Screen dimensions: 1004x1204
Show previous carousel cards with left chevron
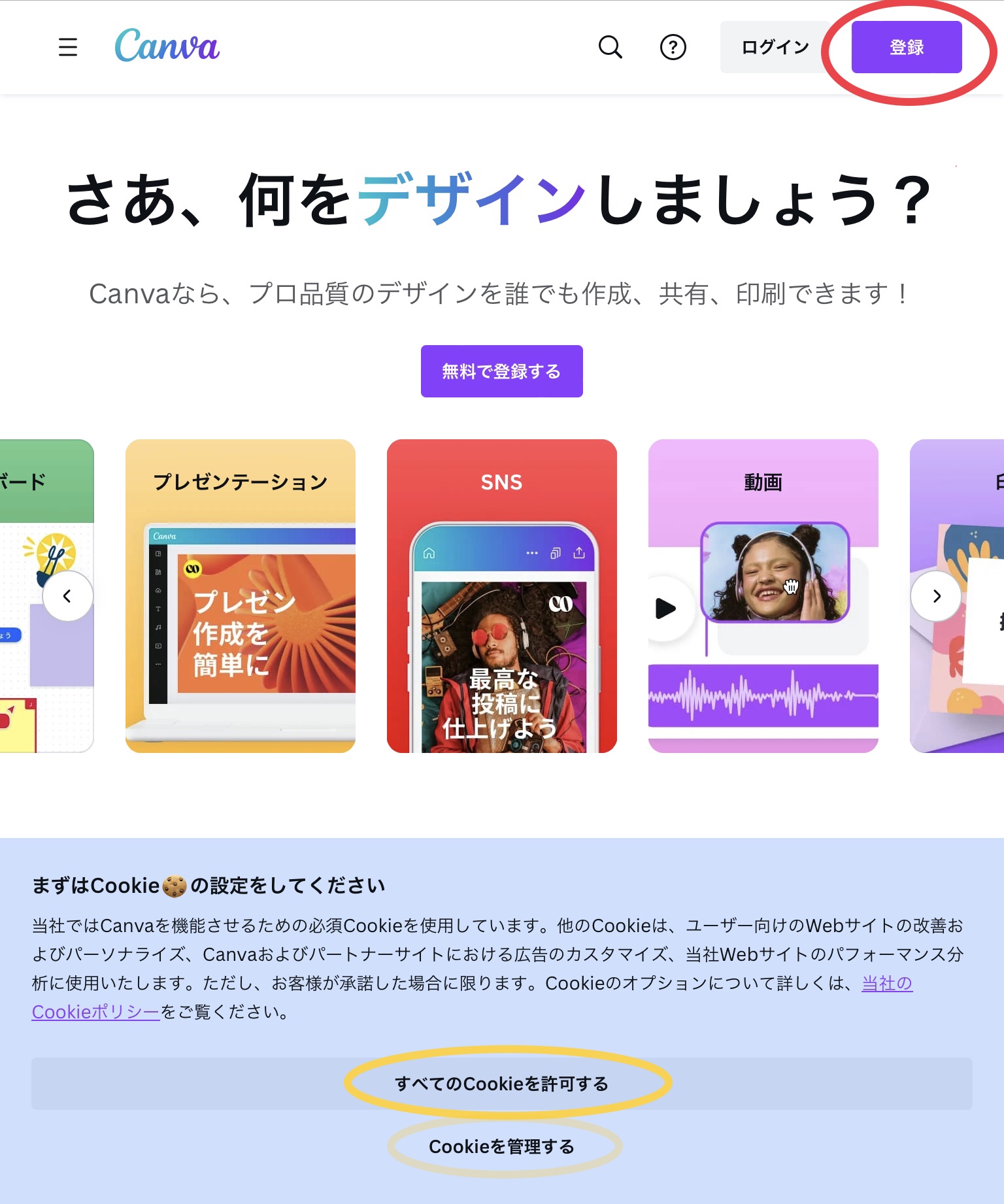(x=67, y=596)
